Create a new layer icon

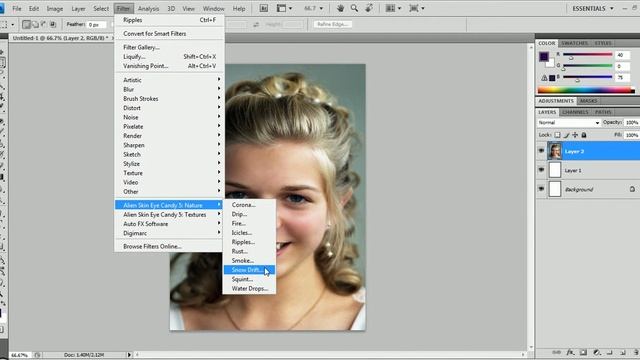[623, 353]
